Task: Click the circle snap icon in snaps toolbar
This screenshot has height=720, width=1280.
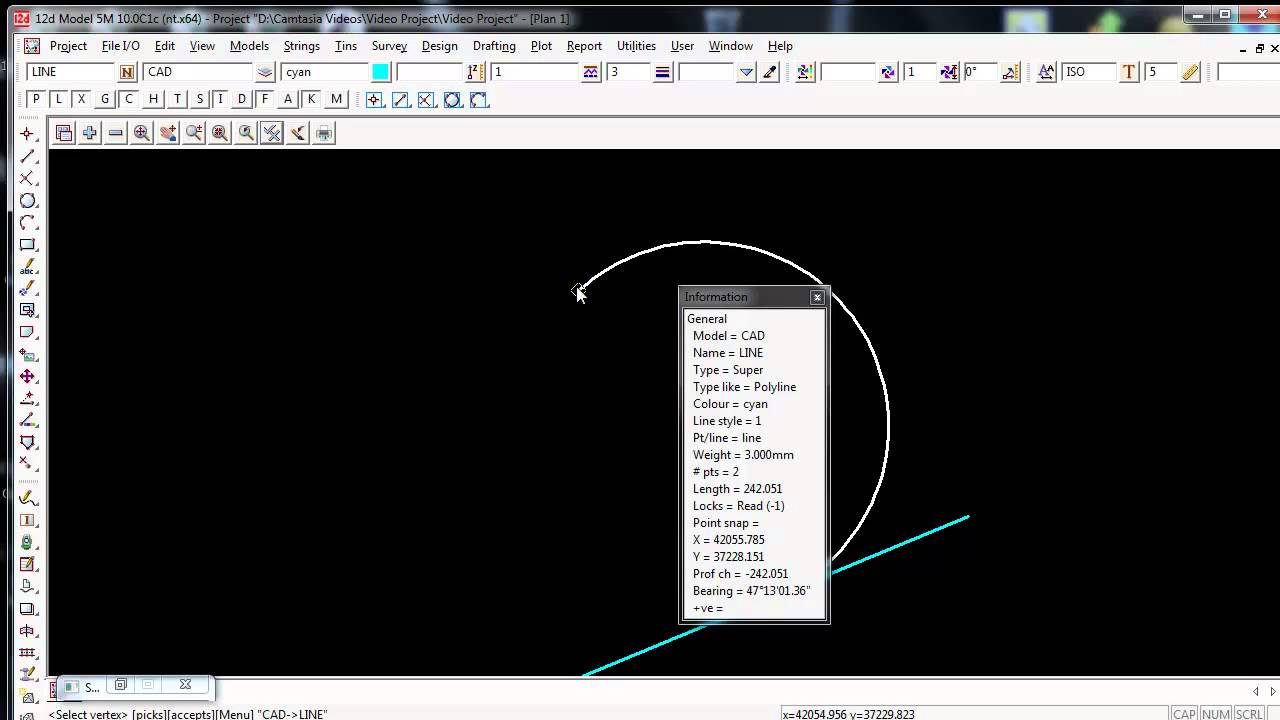Action: coord(452,100)
